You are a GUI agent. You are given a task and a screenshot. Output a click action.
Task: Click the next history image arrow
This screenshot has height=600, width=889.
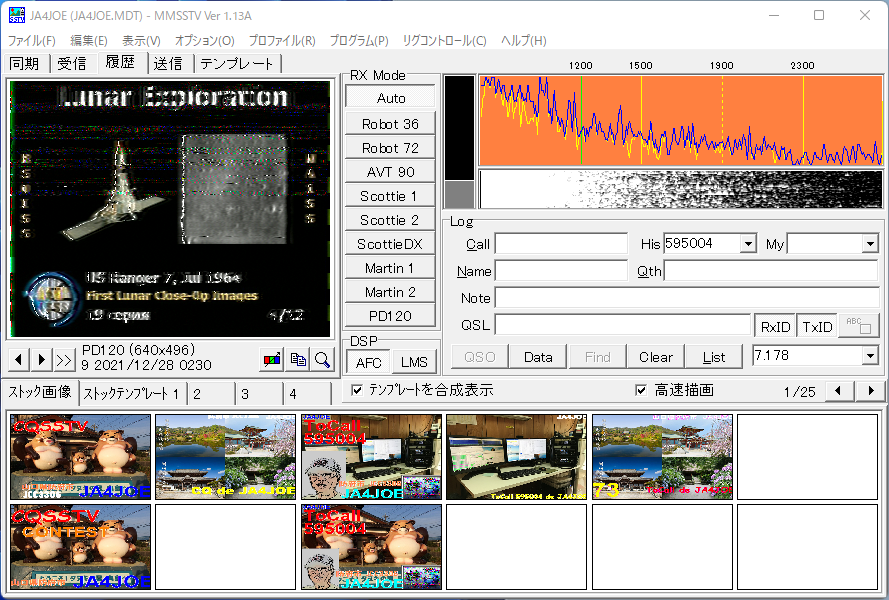(42, 359)
